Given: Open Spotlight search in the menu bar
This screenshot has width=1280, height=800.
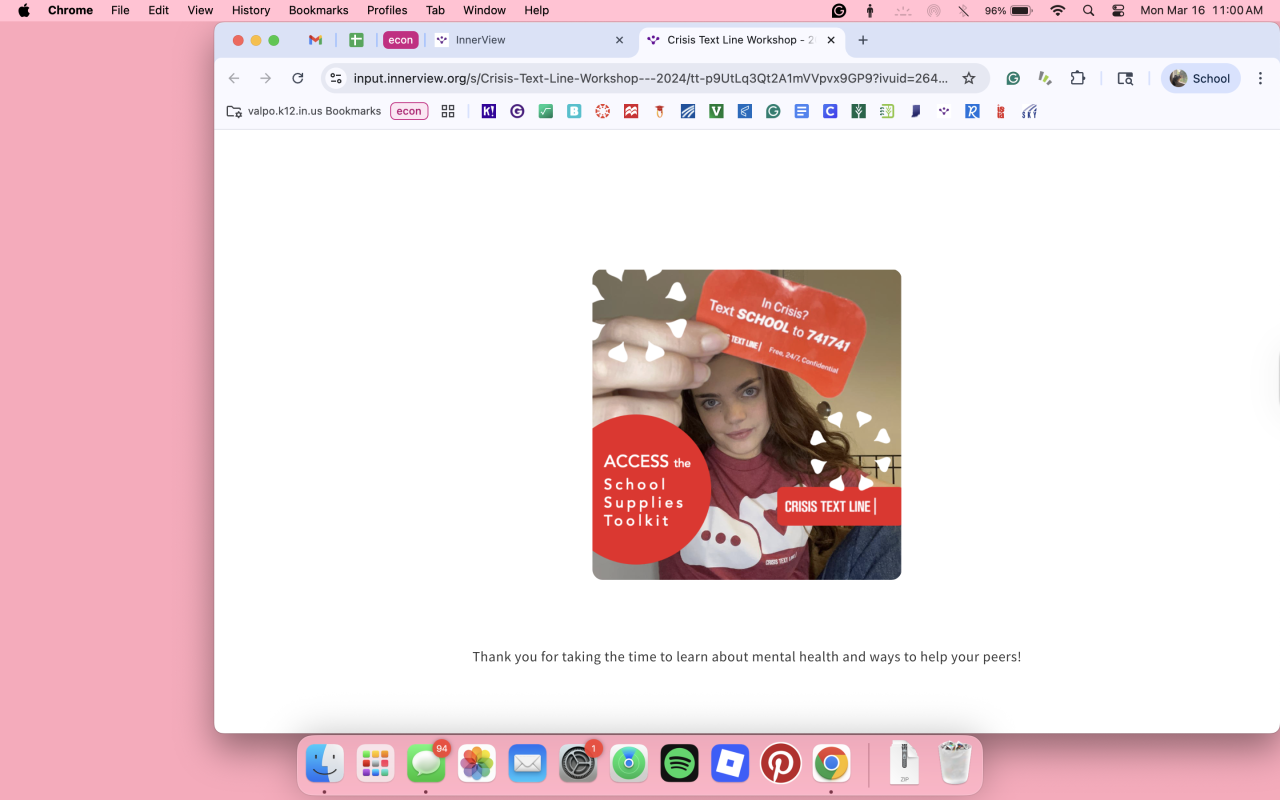Looking at the screenshot, I should coord(1088,10).
